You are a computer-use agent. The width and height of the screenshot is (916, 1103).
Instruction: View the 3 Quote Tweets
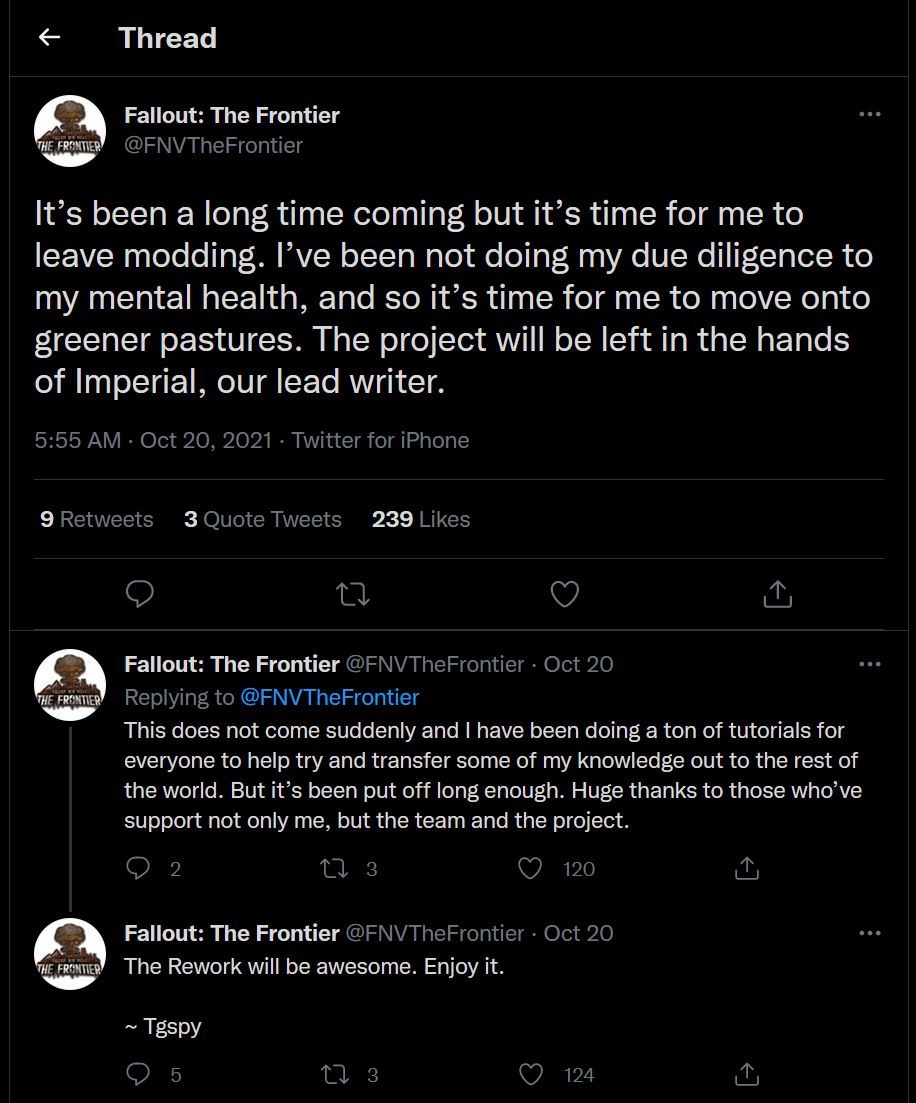point(262,519)
